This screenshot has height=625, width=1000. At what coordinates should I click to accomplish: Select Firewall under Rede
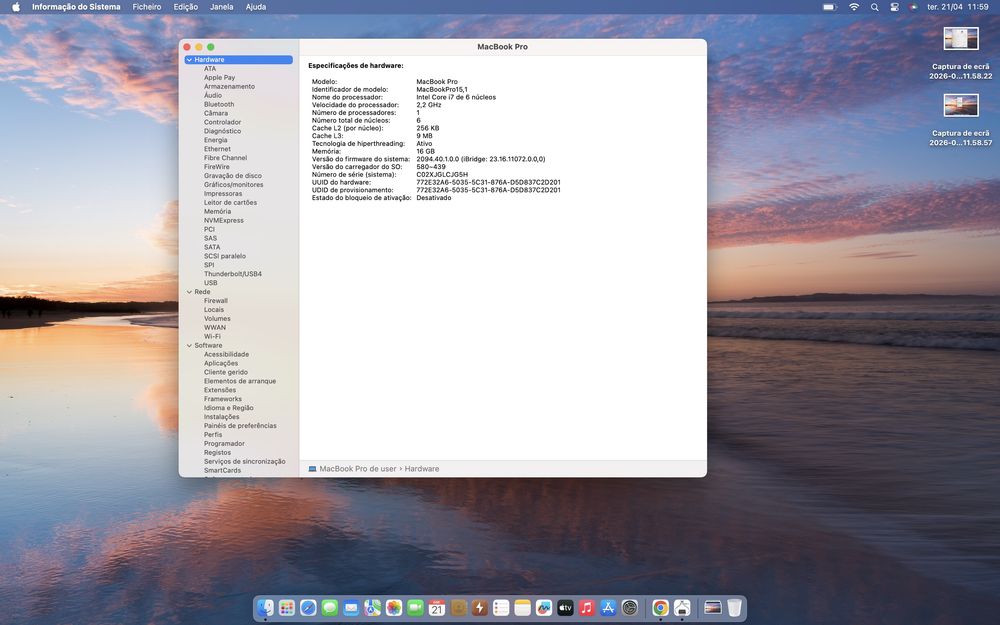(216, 301)
